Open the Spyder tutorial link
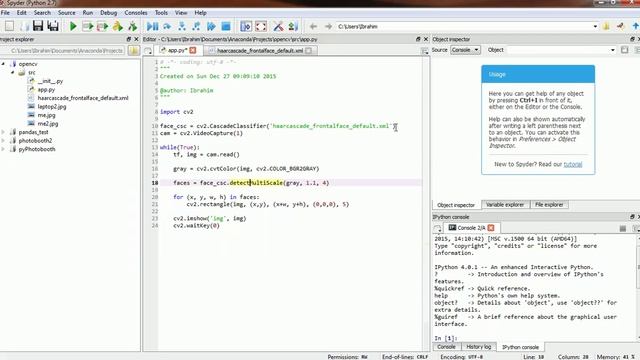640x360 pixels. (573, 164)
